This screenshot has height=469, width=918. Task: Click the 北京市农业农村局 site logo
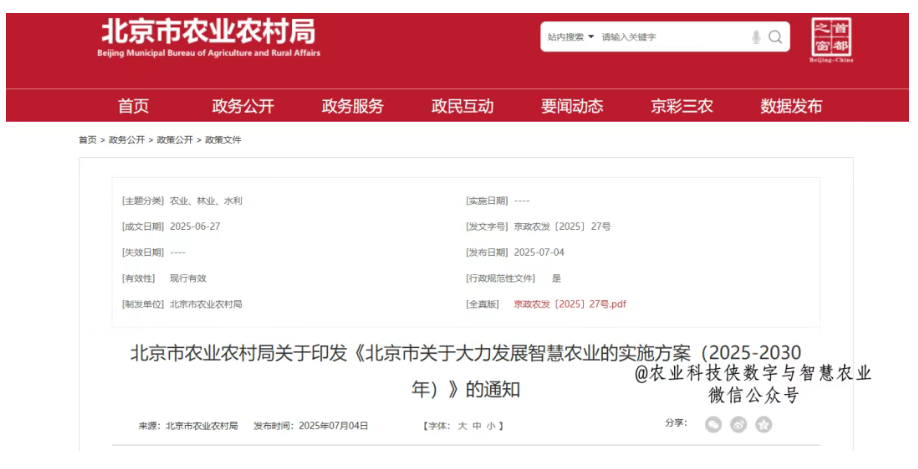pos(210,37)
